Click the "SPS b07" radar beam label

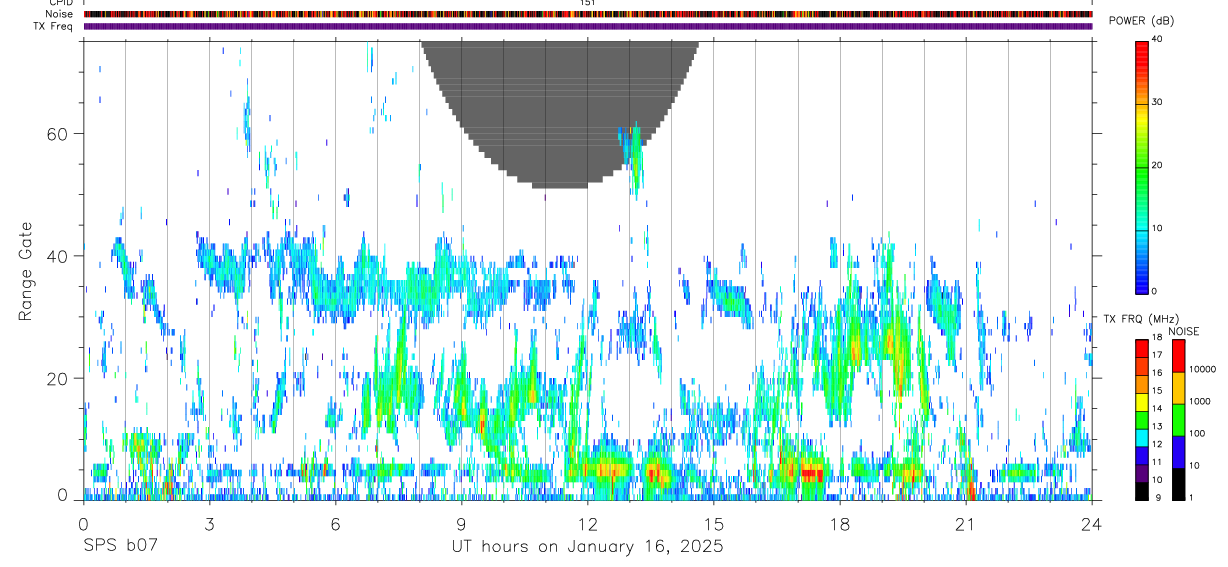(120, 547)
